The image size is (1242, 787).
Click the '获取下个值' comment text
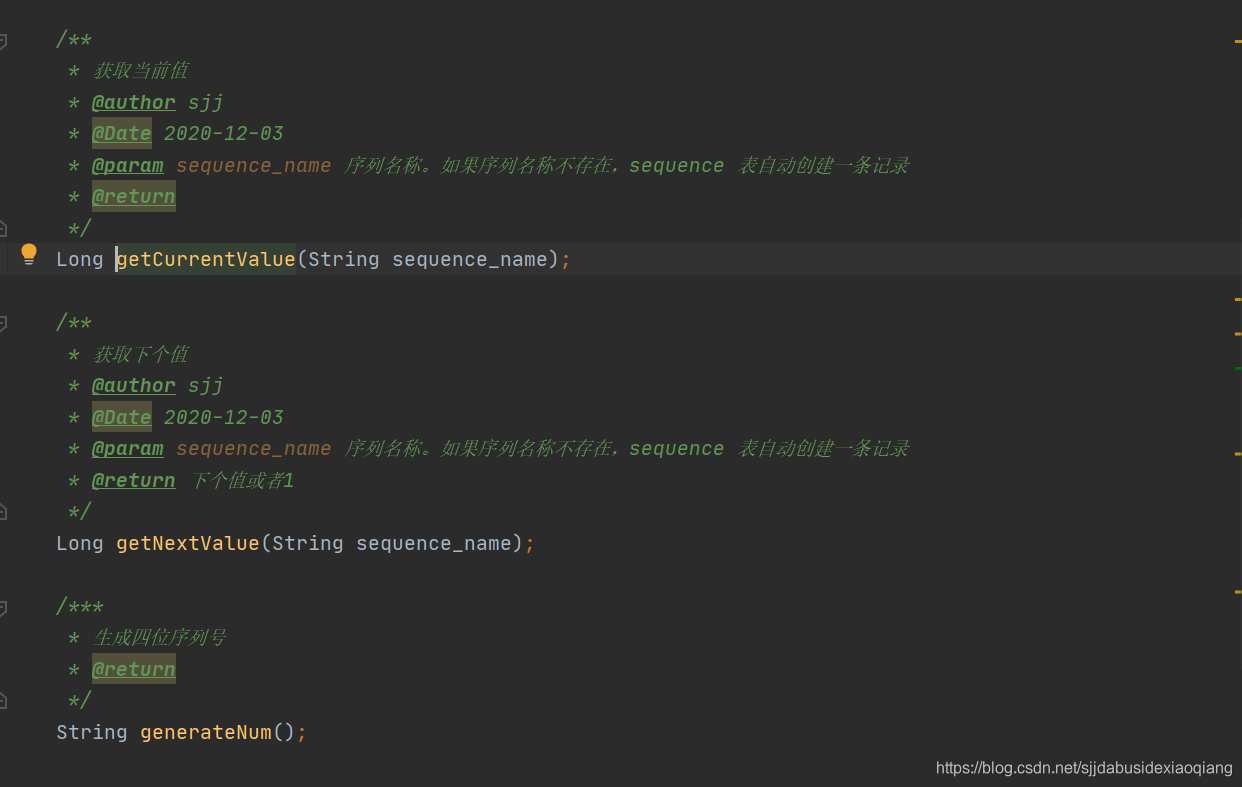[x=140, y=354]
